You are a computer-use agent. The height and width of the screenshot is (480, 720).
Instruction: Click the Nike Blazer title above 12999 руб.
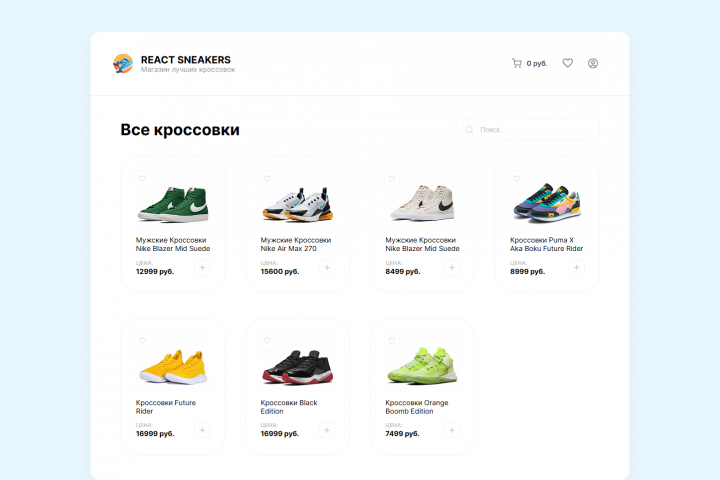173,244
